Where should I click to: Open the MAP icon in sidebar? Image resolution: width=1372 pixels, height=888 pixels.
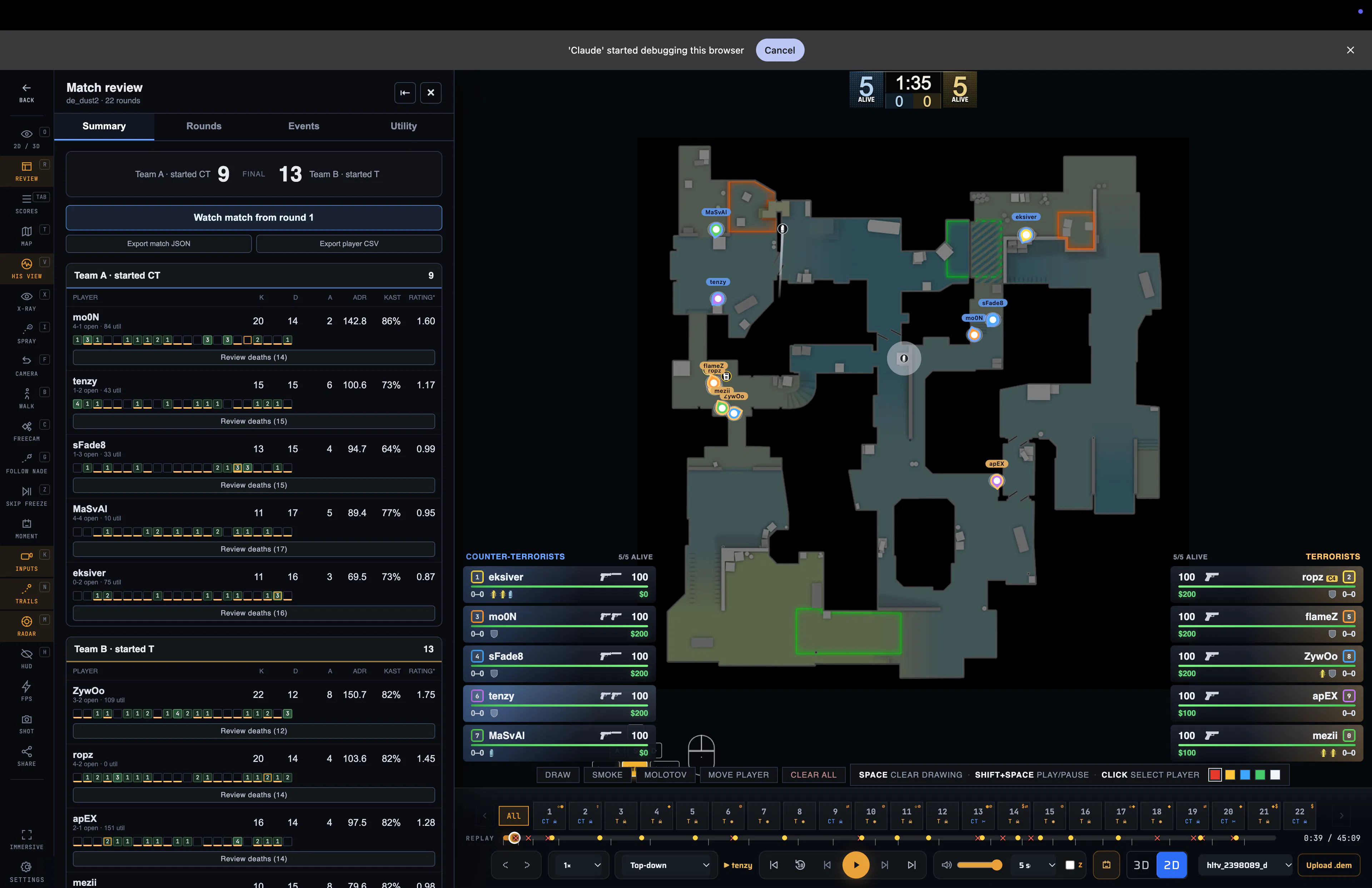[x=26, y=231]
